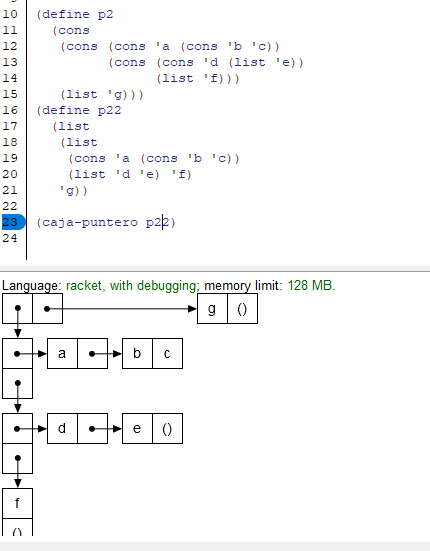430x551 pixels.
Task: Click the 'c' box in diagram
Action: [168, 354]
